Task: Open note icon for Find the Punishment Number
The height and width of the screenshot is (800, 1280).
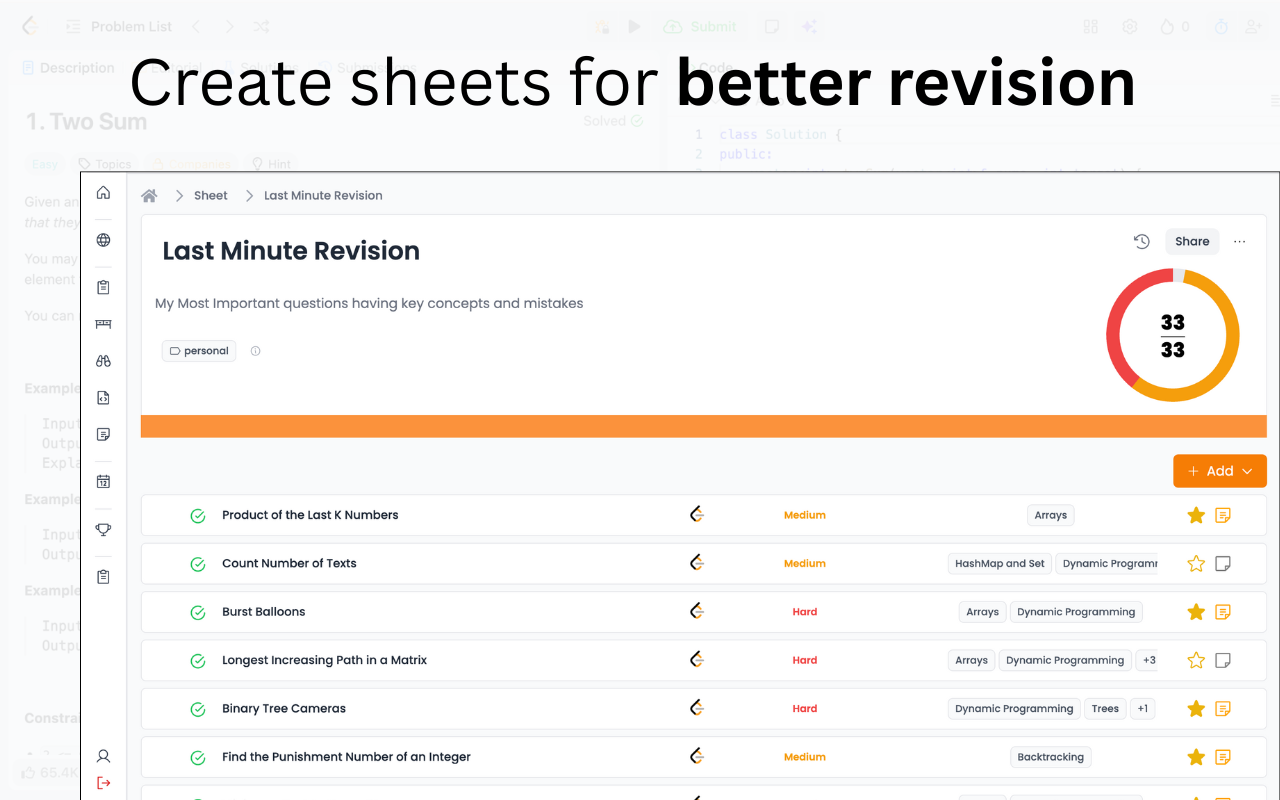Action: click(1222, 757)
